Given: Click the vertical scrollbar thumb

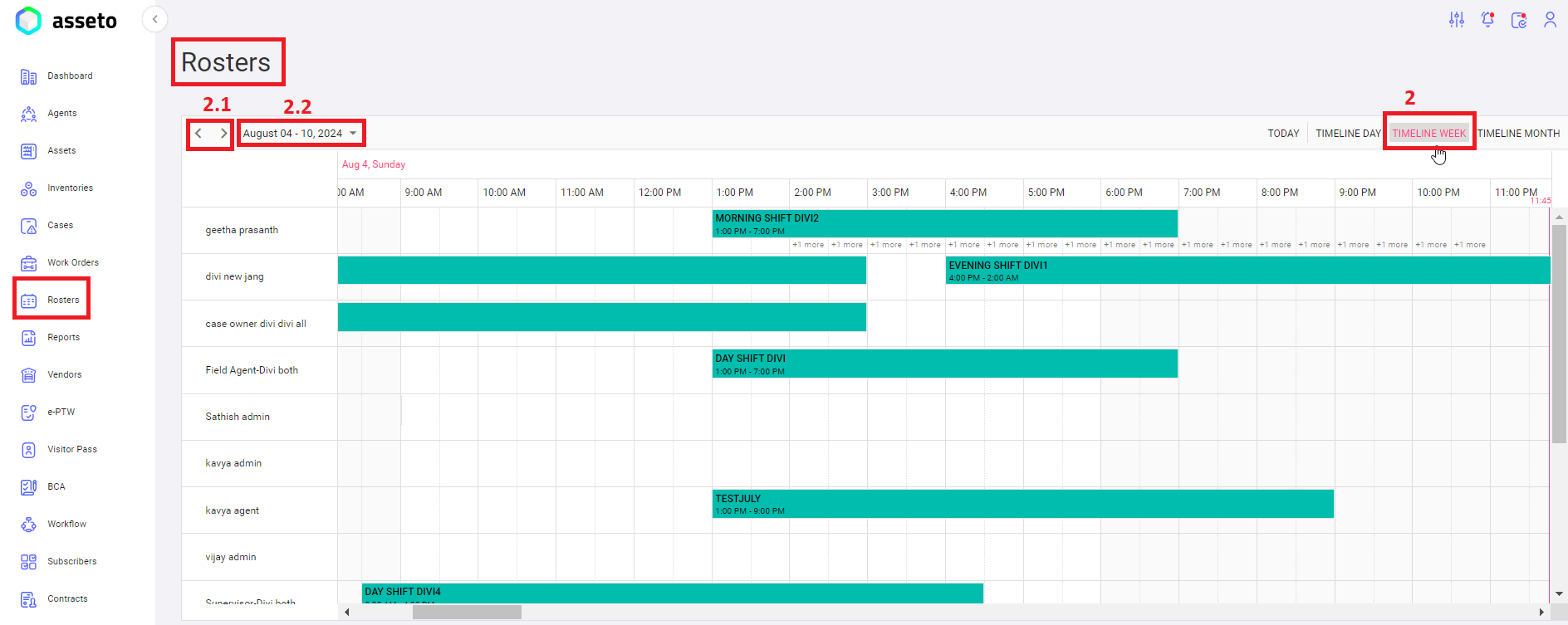Looking at the screenshot, I should point(1559,334).
